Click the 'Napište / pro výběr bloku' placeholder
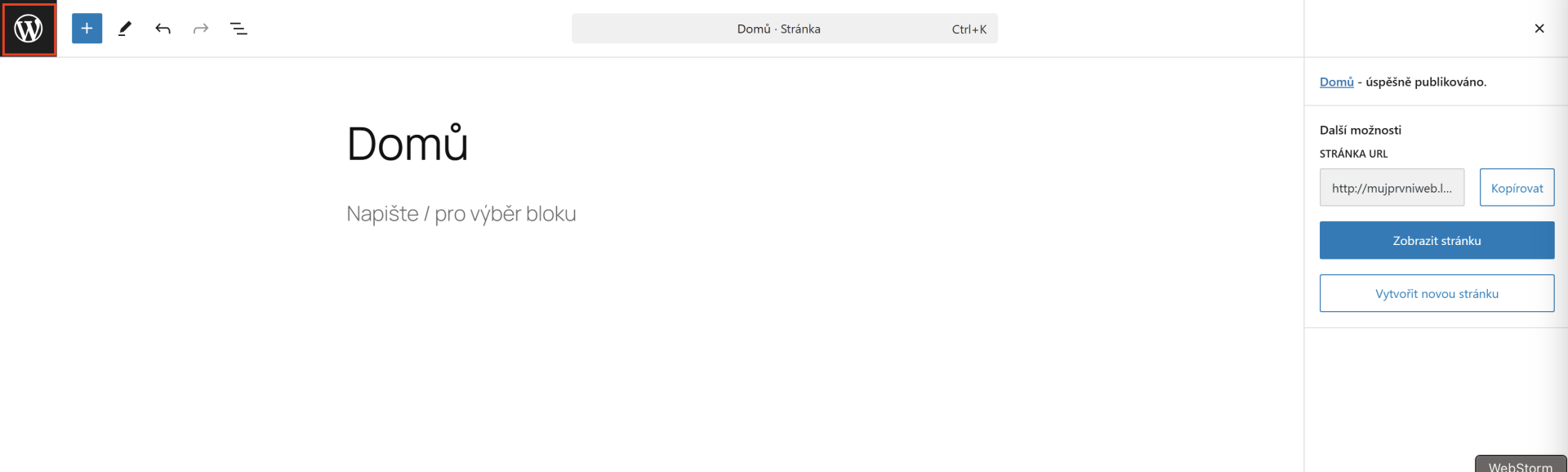 tap(461, 214)
